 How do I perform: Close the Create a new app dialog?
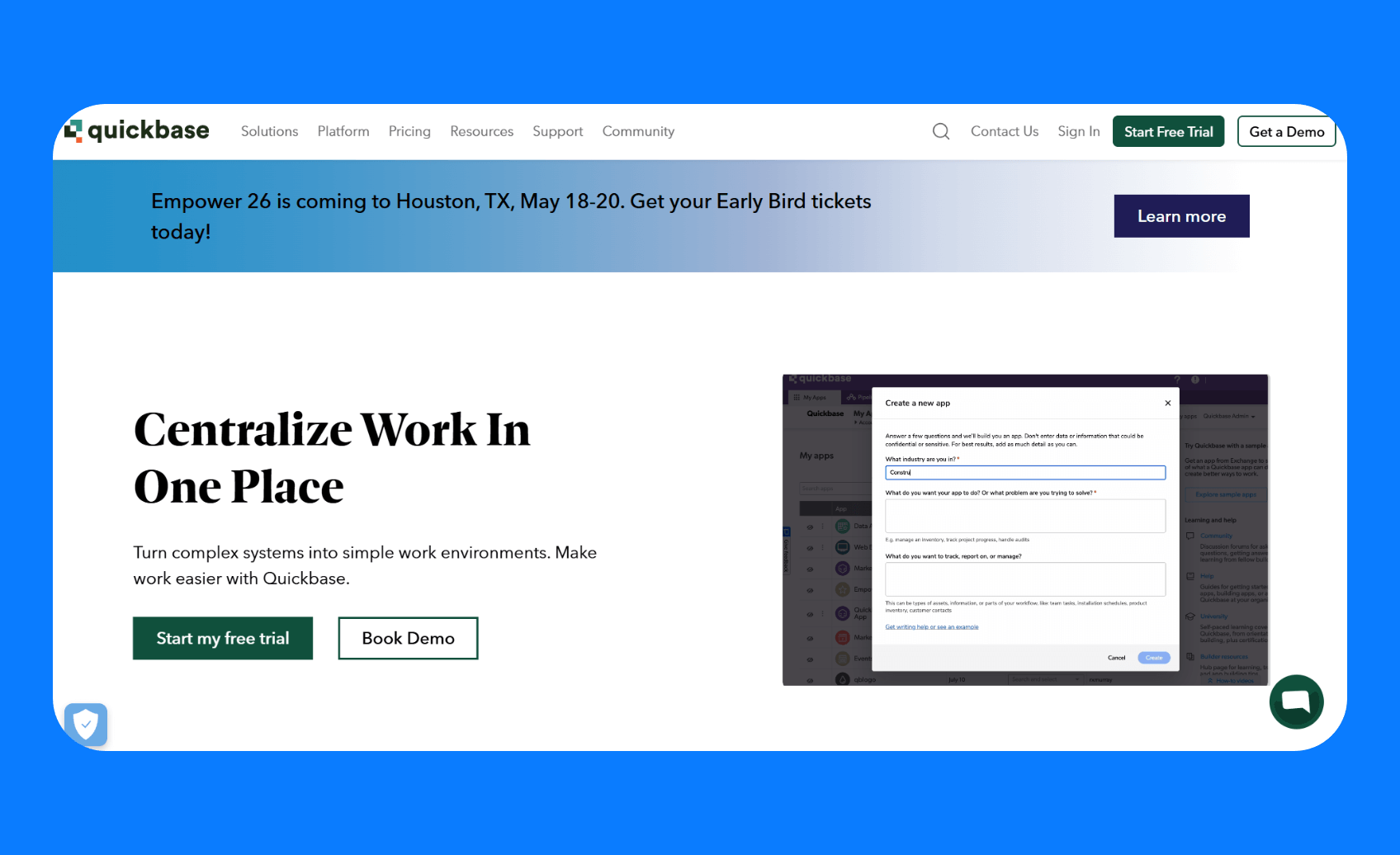click(x=1167, y=403)
